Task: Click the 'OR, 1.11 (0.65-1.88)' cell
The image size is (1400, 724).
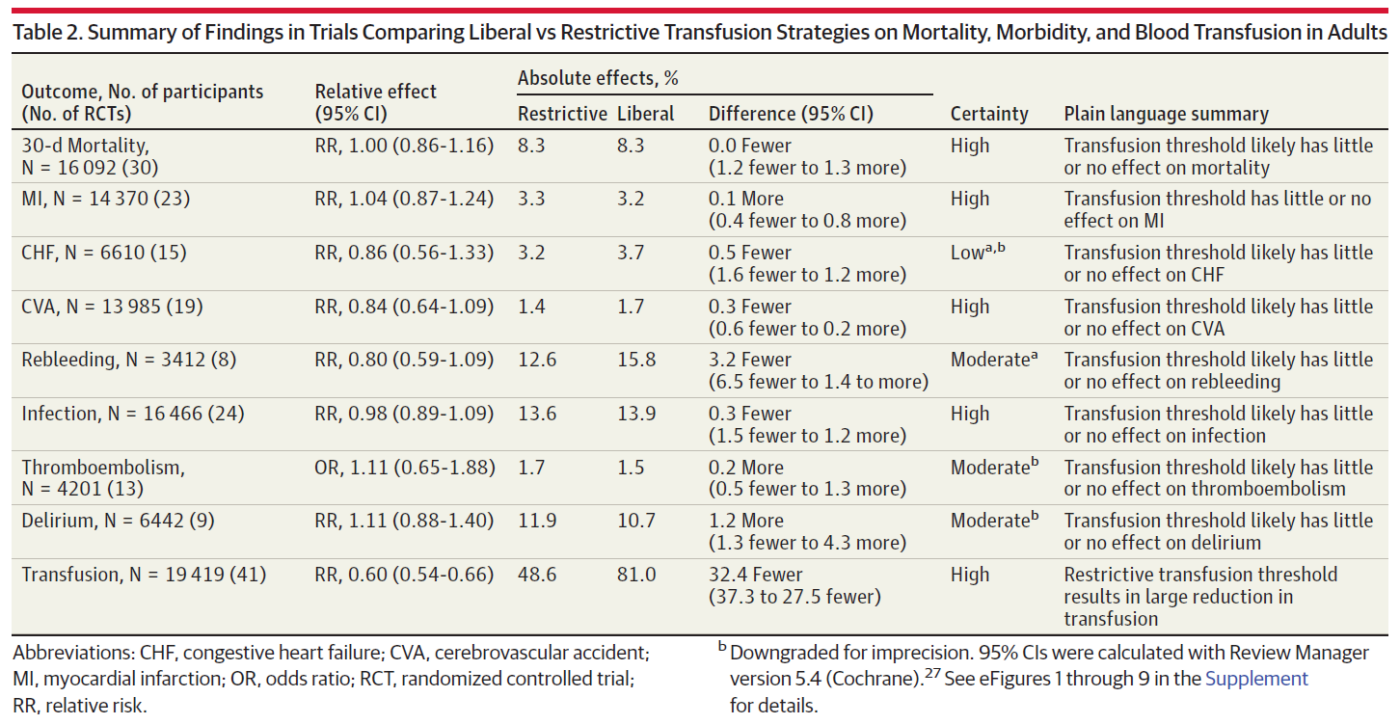Action: pos(404,467)
